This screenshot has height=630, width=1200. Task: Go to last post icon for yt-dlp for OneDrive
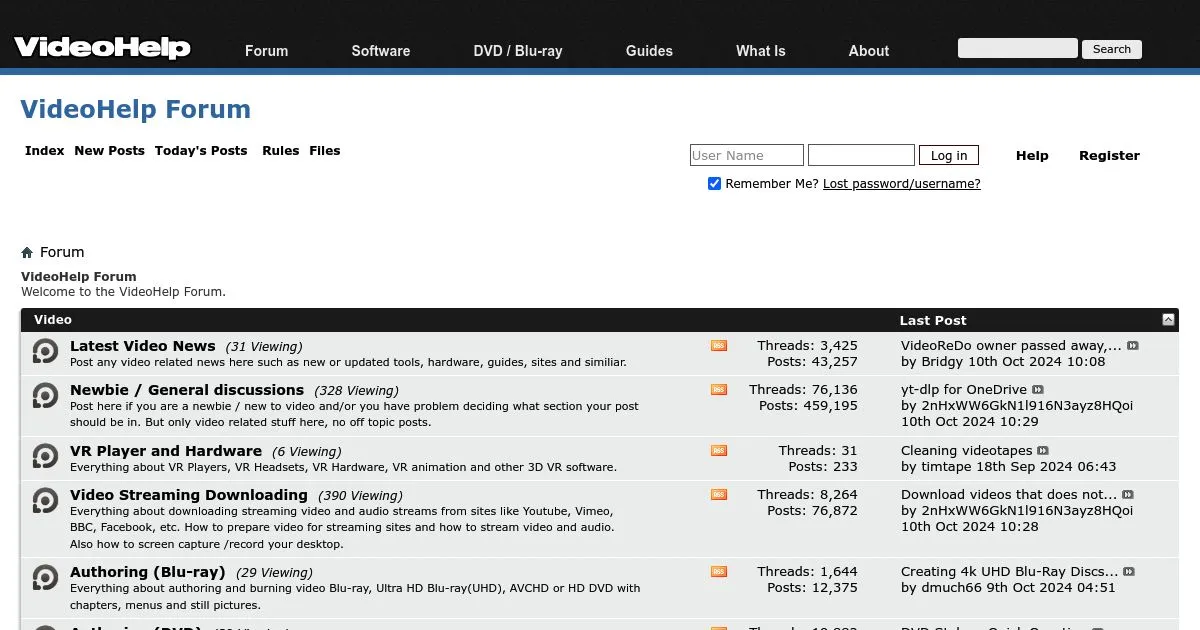click(x=1038, y=390)
